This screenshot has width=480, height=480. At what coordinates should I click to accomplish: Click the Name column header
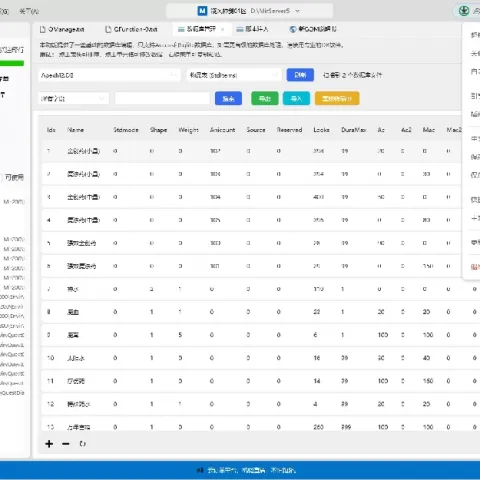point(76,130)
